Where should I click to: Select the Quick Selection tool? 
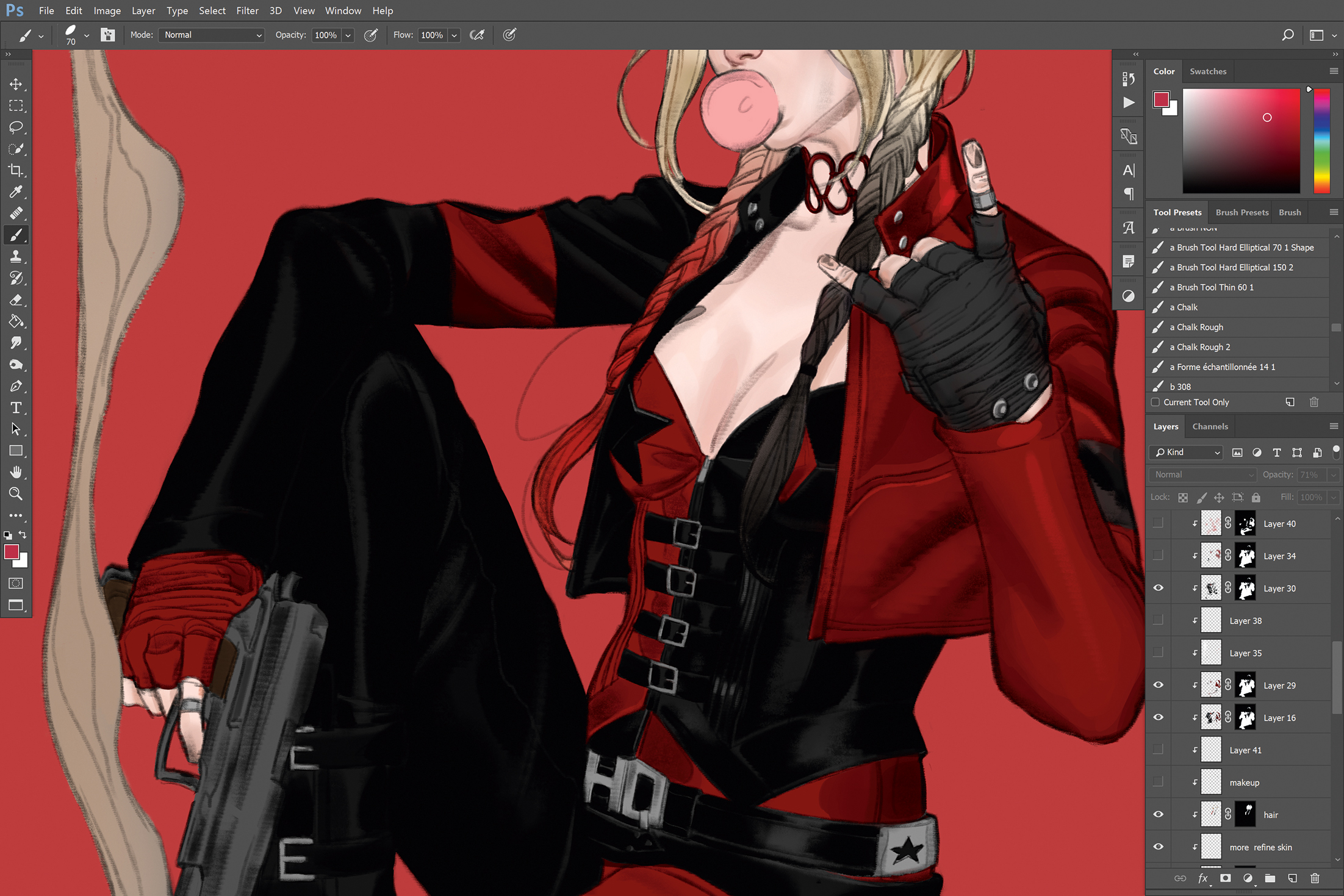pyautogui.click(x=16, y=149)
